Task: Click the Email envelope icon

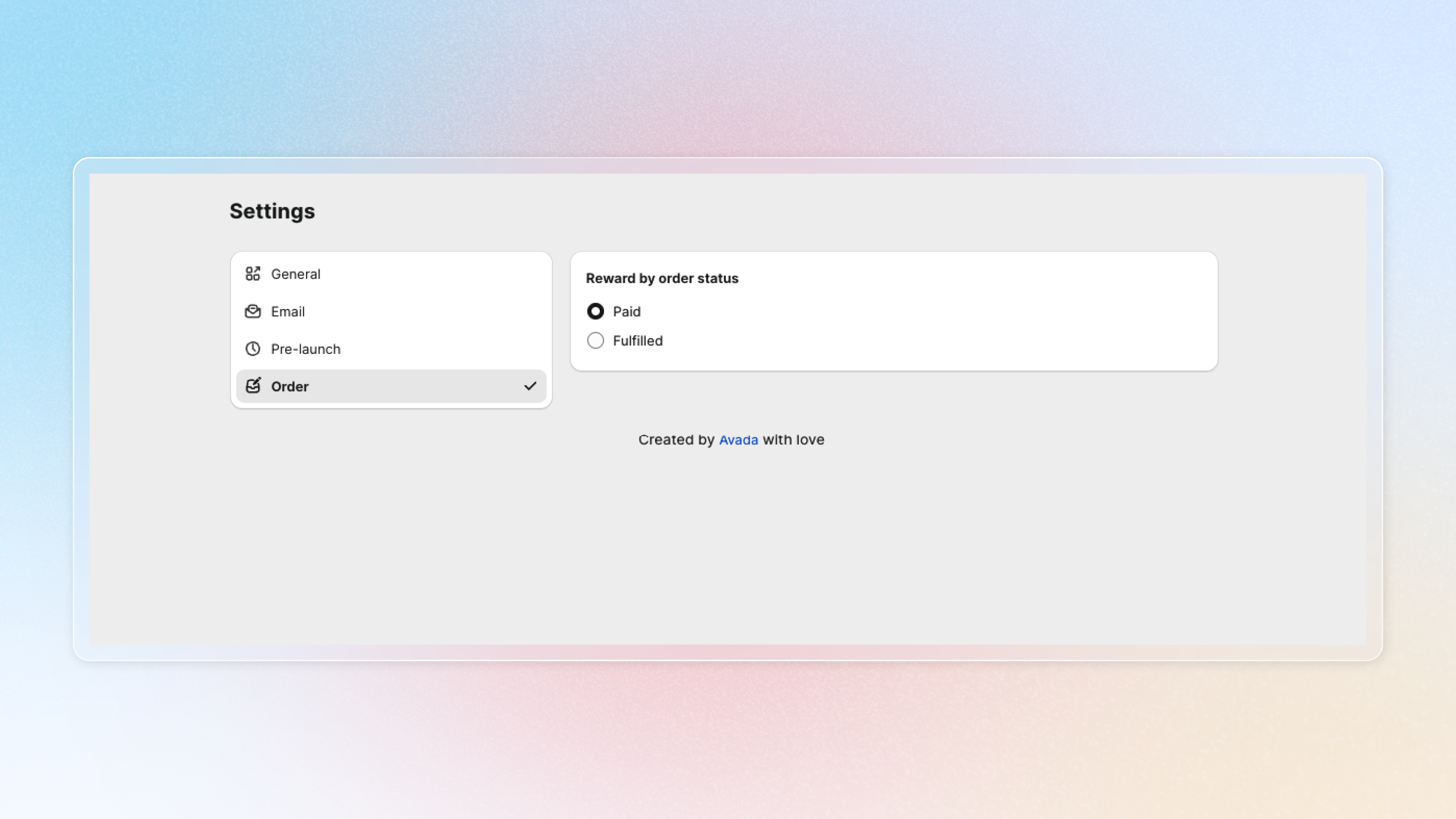Action: (x=253, y=311)
